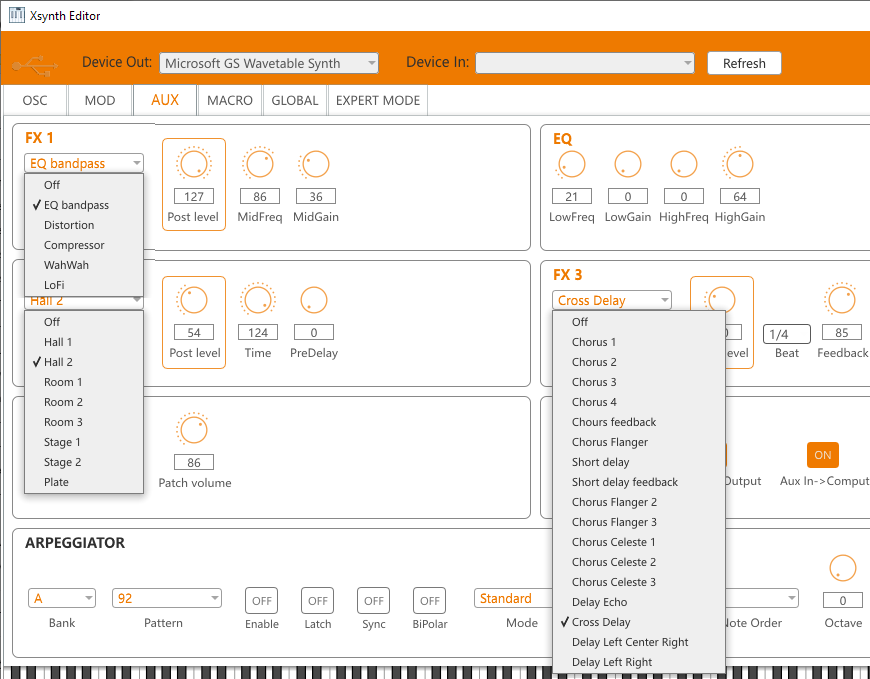Click the HighGain value field 64

(740, 196)
